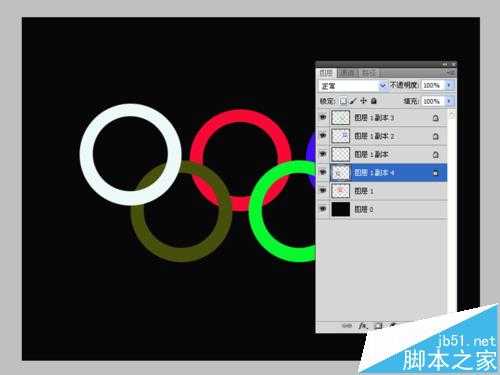Switch to the 图层 layers tab
The width and height of the screenshot is (500, 375).
coord(326,73)
